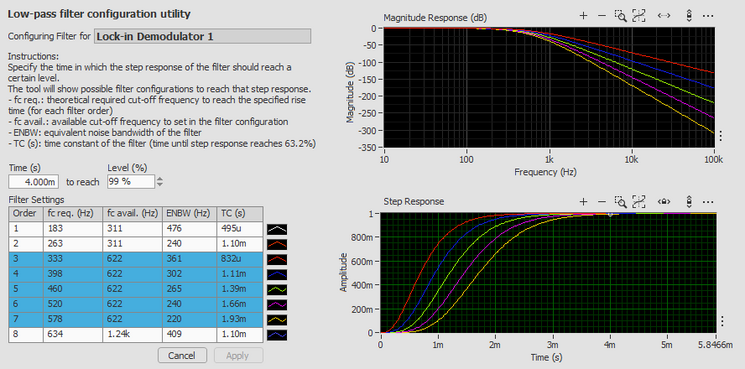This screenshot has width=745, height=369.
Task: Click the 476 ENBW cell
Action: coord(189,229)
